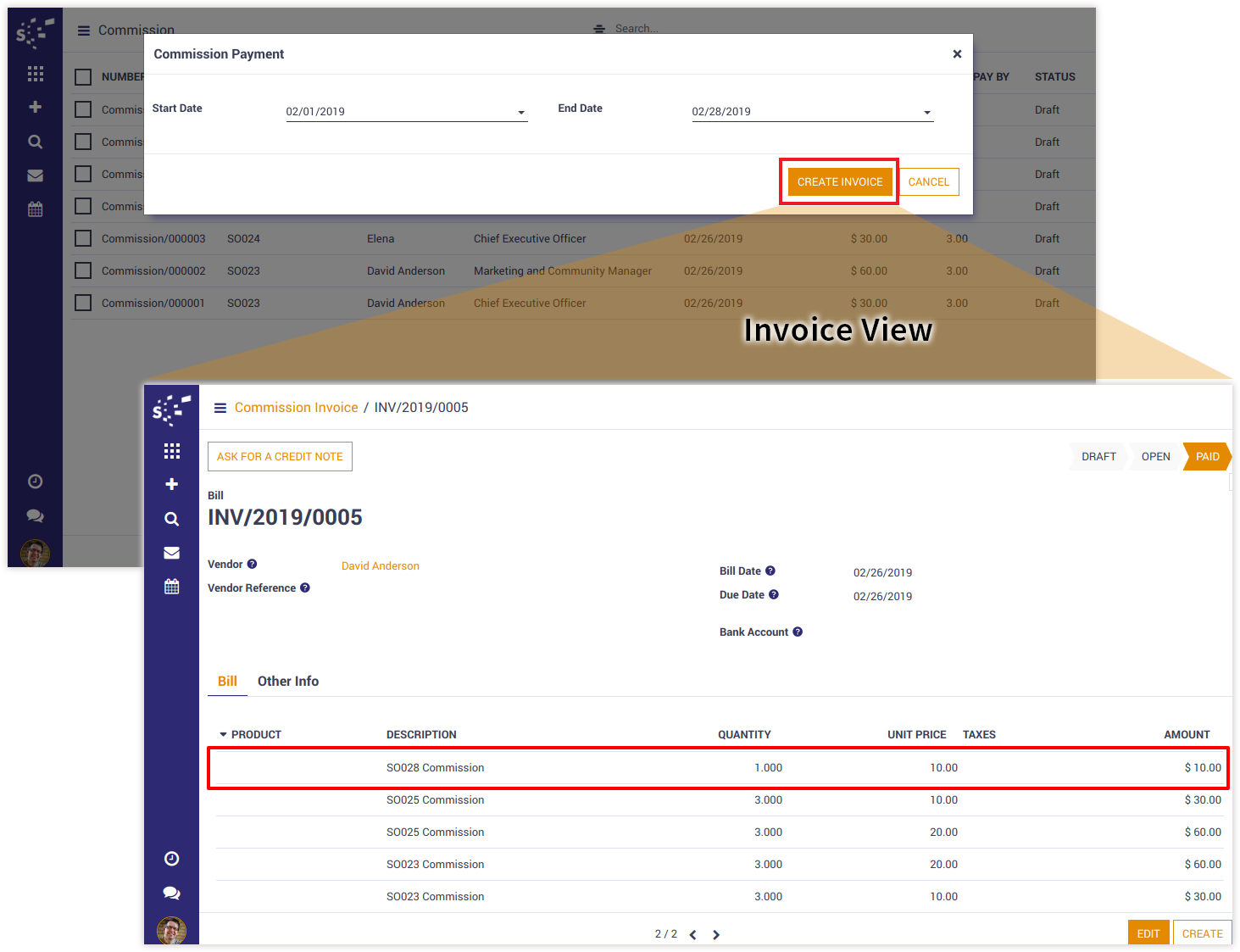This screenshot has height=952, width=1240.
Task: Check the Commission/000003 row checkbox
Action: [x=83, y=238]
